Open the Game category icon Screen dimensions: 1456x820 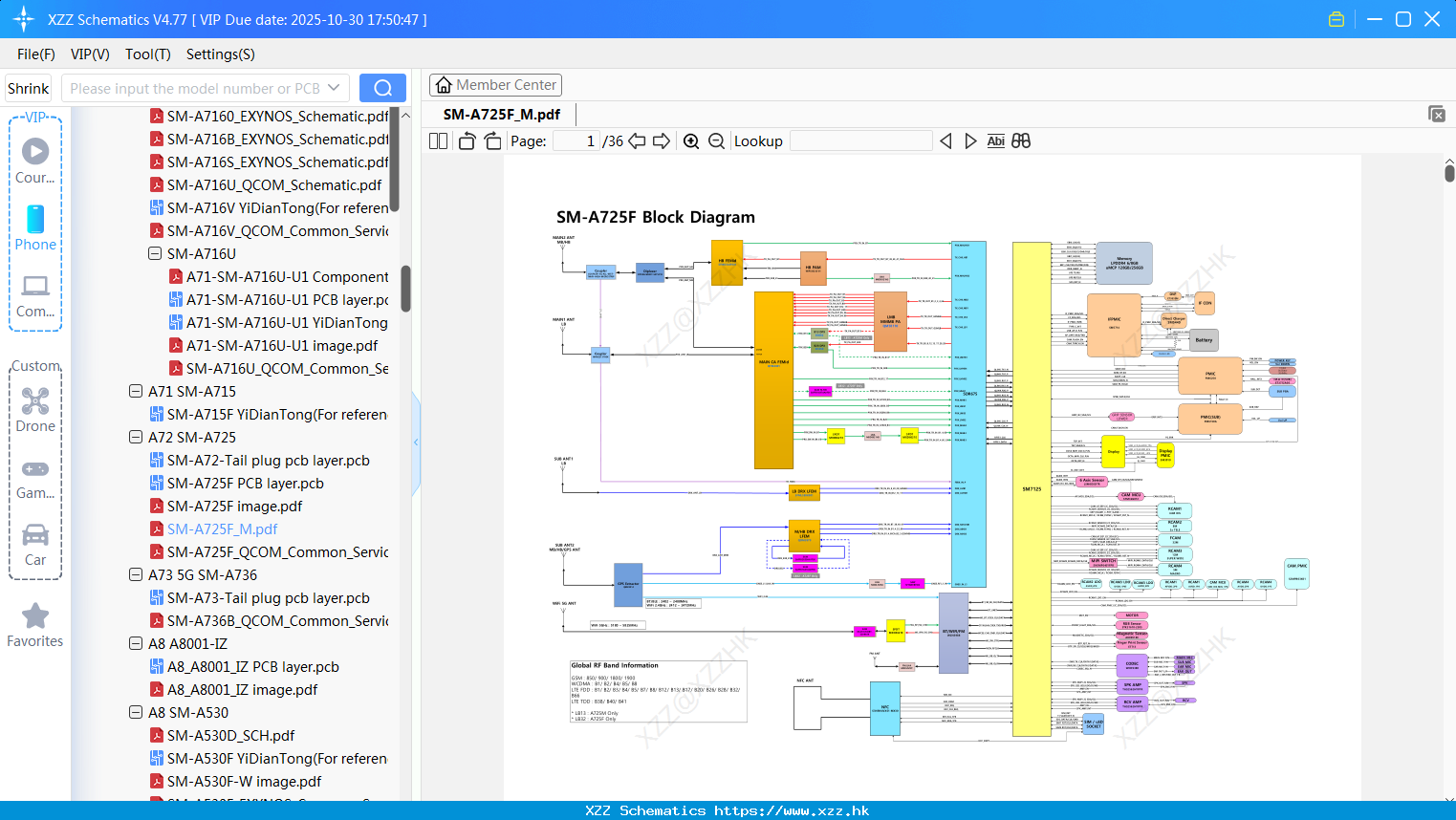[35, 478]
